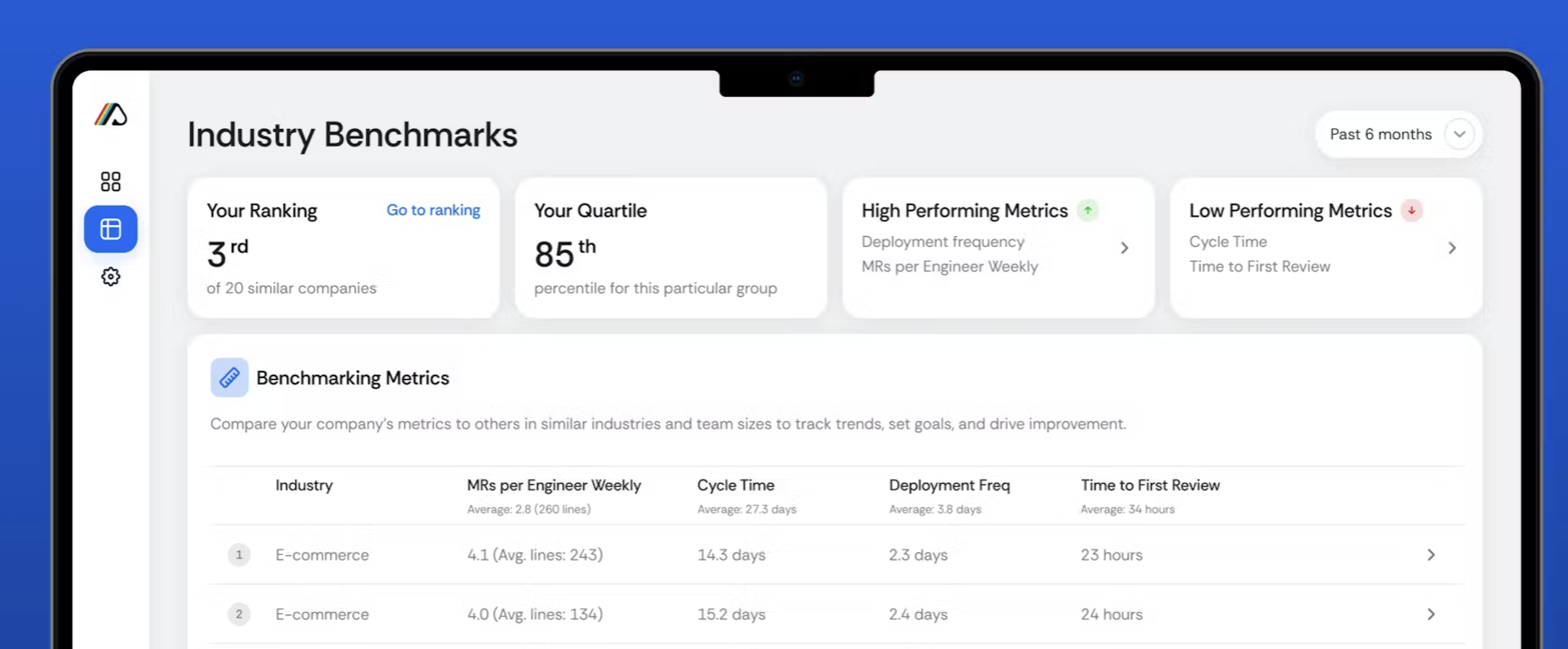Click the row number 1 badge
Screen dimensions: 1568x649
[239, 555]
